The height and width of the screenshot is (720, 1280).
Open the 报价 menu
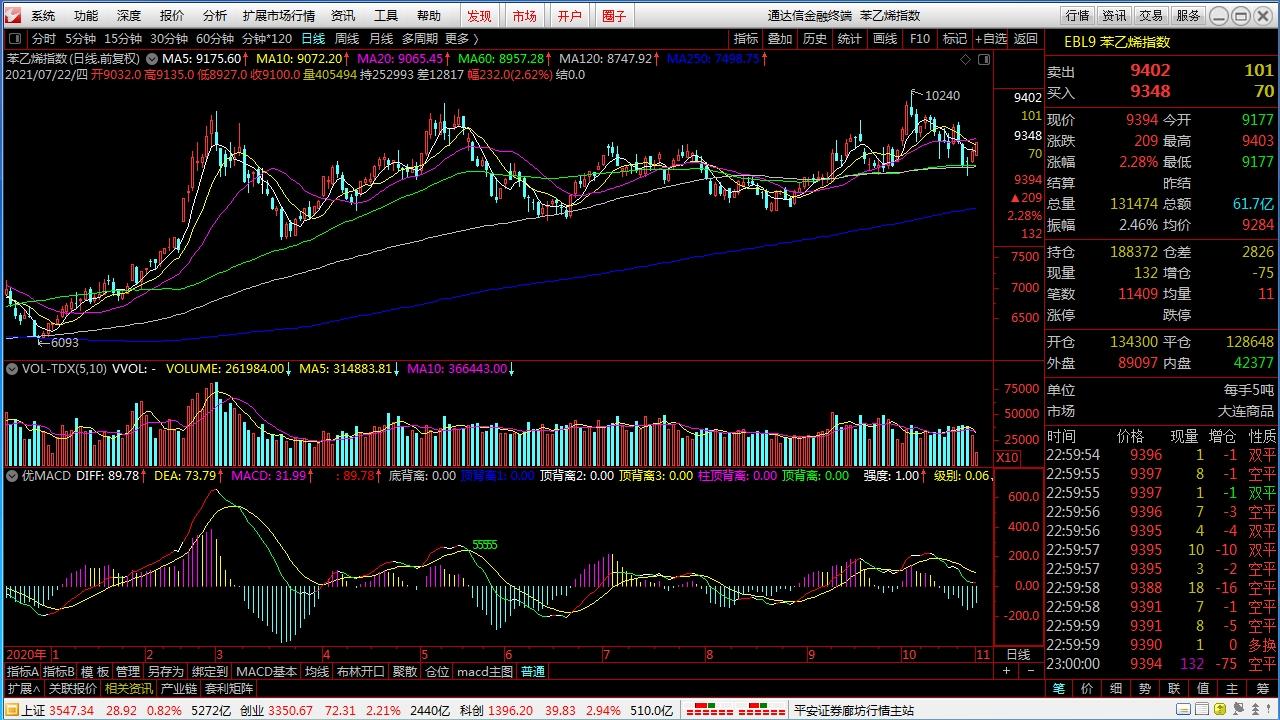172,16
